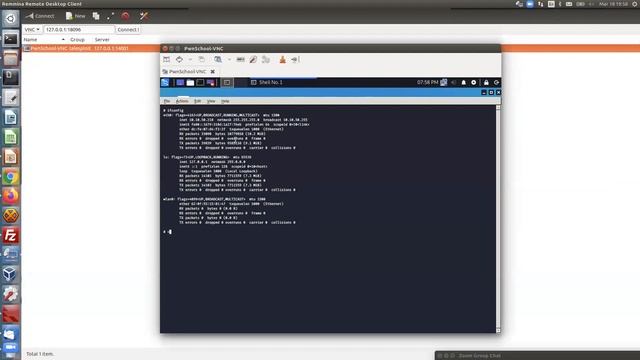Open fullscreen options dropdown arrow
This screenshot has height=360, width=640.
tap(190, 60)
